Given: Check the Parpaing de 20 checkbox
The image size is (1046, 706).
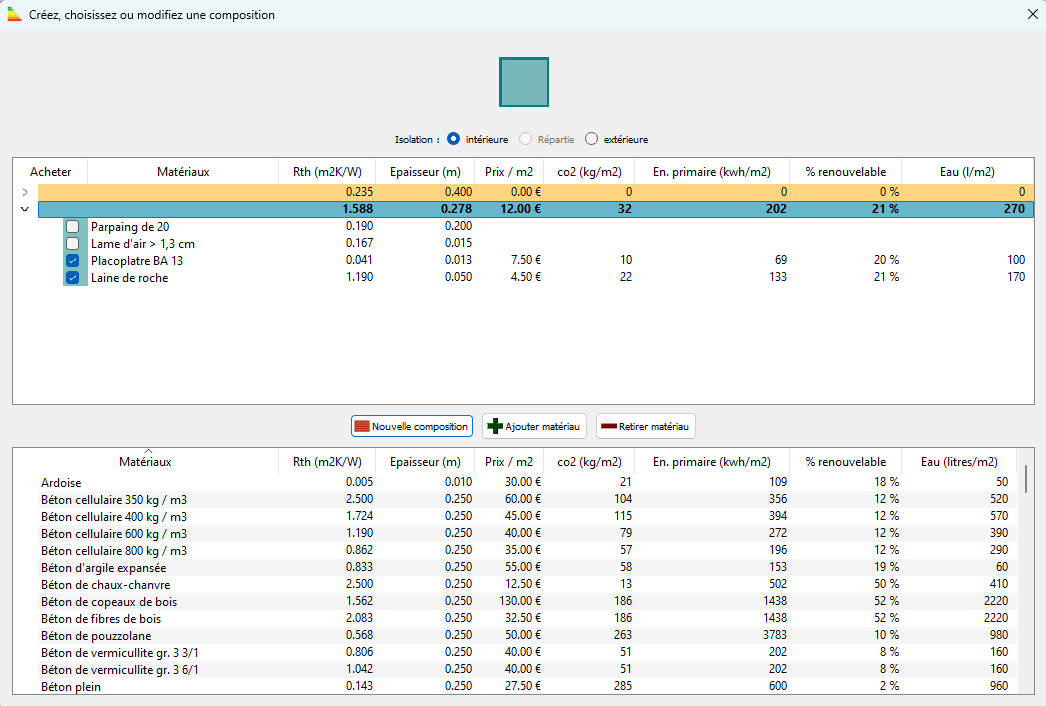Looking at the screenshot, I should click(x=72, y=227).
